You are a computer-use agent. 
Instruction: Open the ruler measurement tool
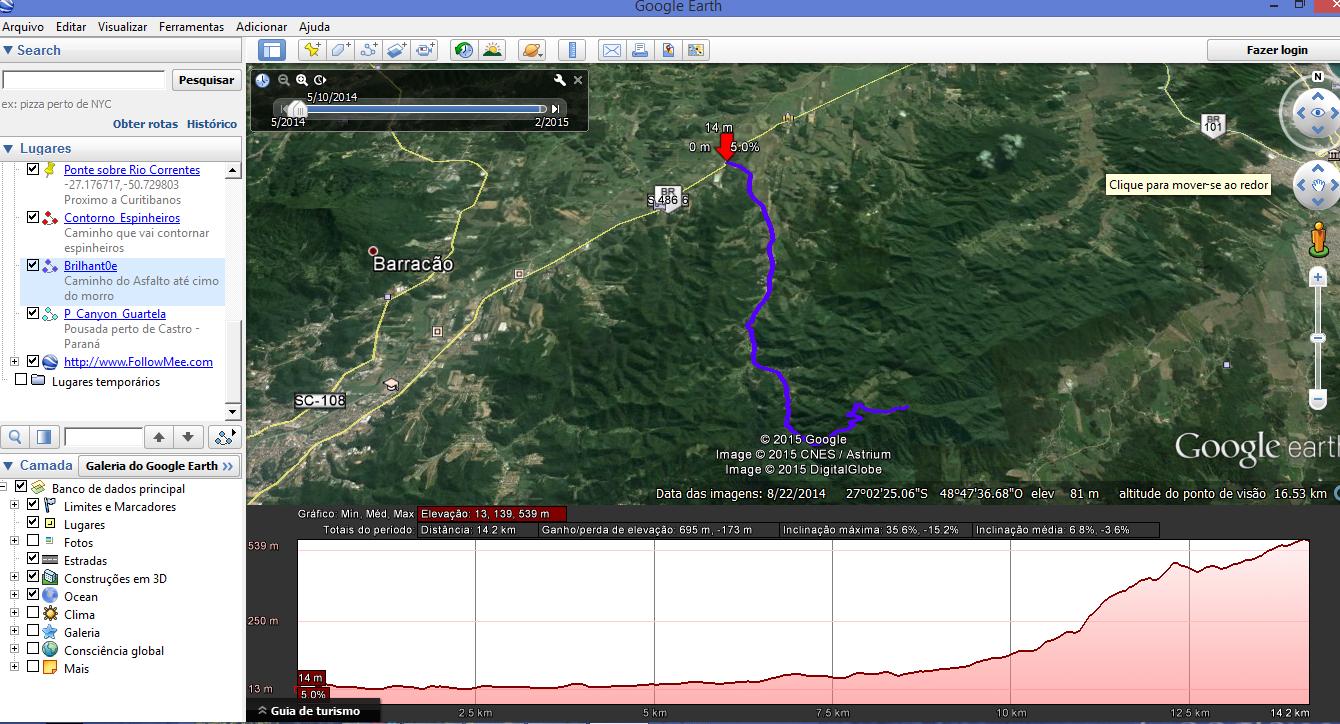[x=571, y=50]
